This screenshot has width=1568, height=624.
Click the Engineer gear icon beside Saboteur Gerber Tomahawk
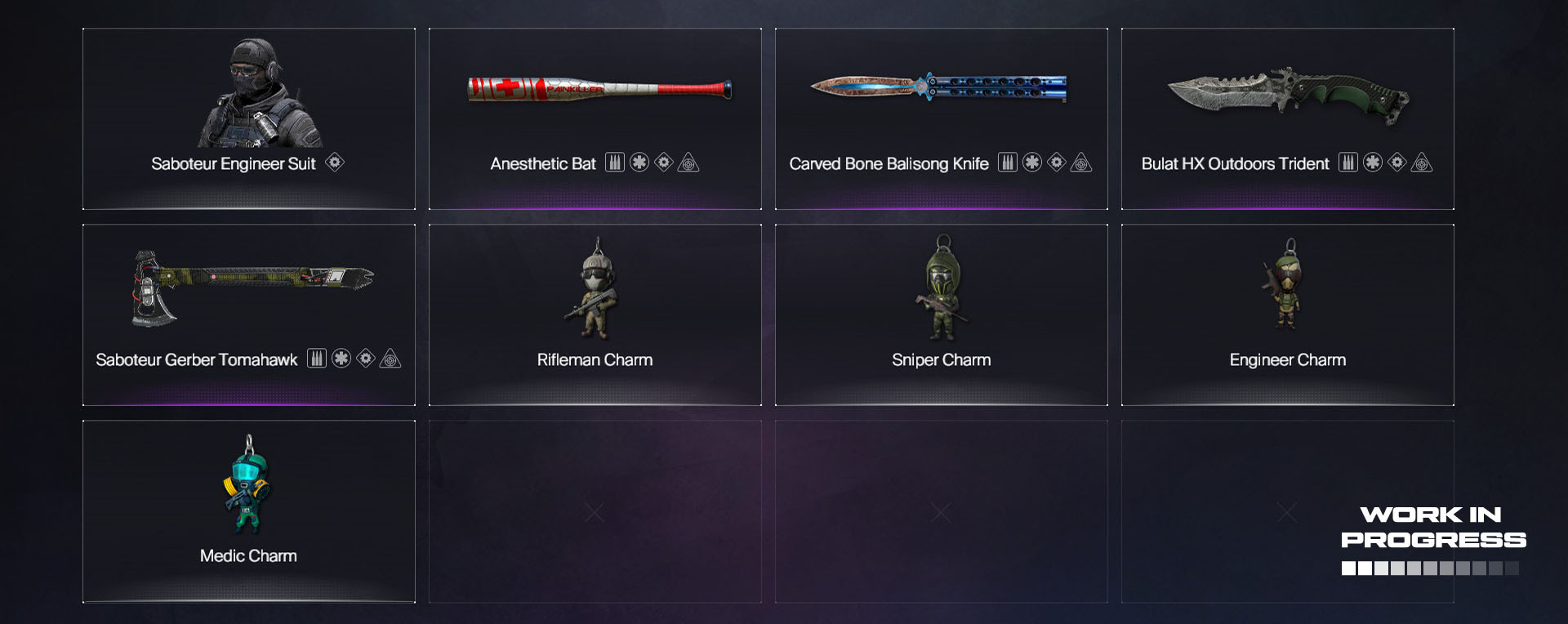tap(366, 359)
